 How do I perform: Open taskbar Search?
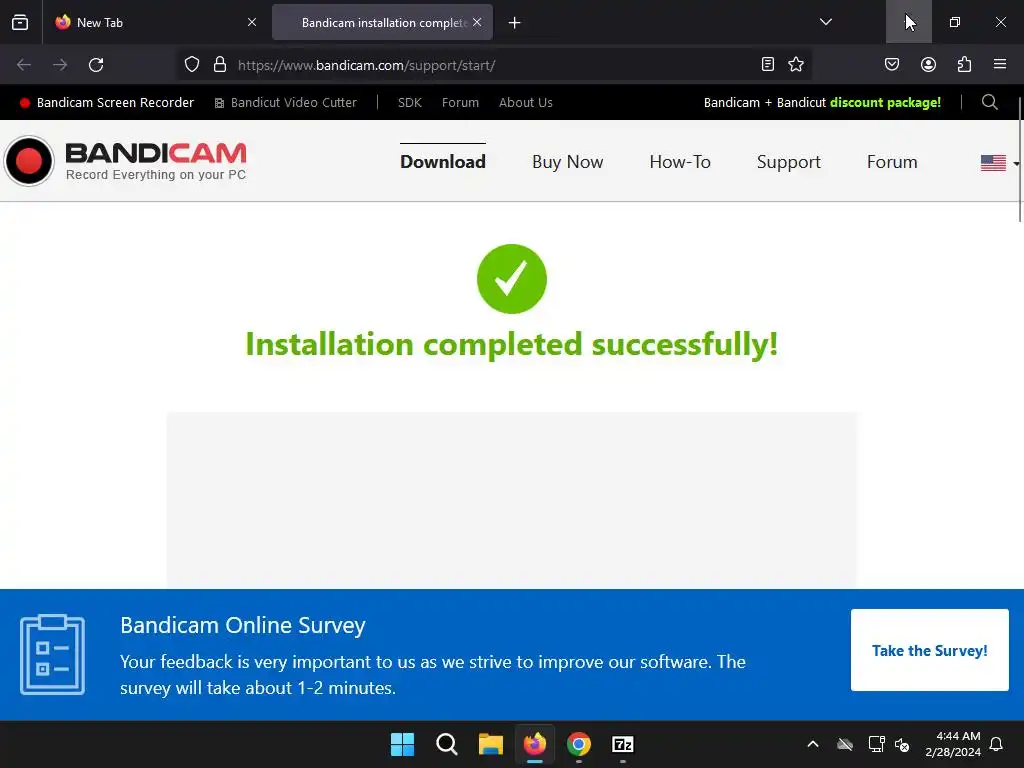[x=447, y=744]
